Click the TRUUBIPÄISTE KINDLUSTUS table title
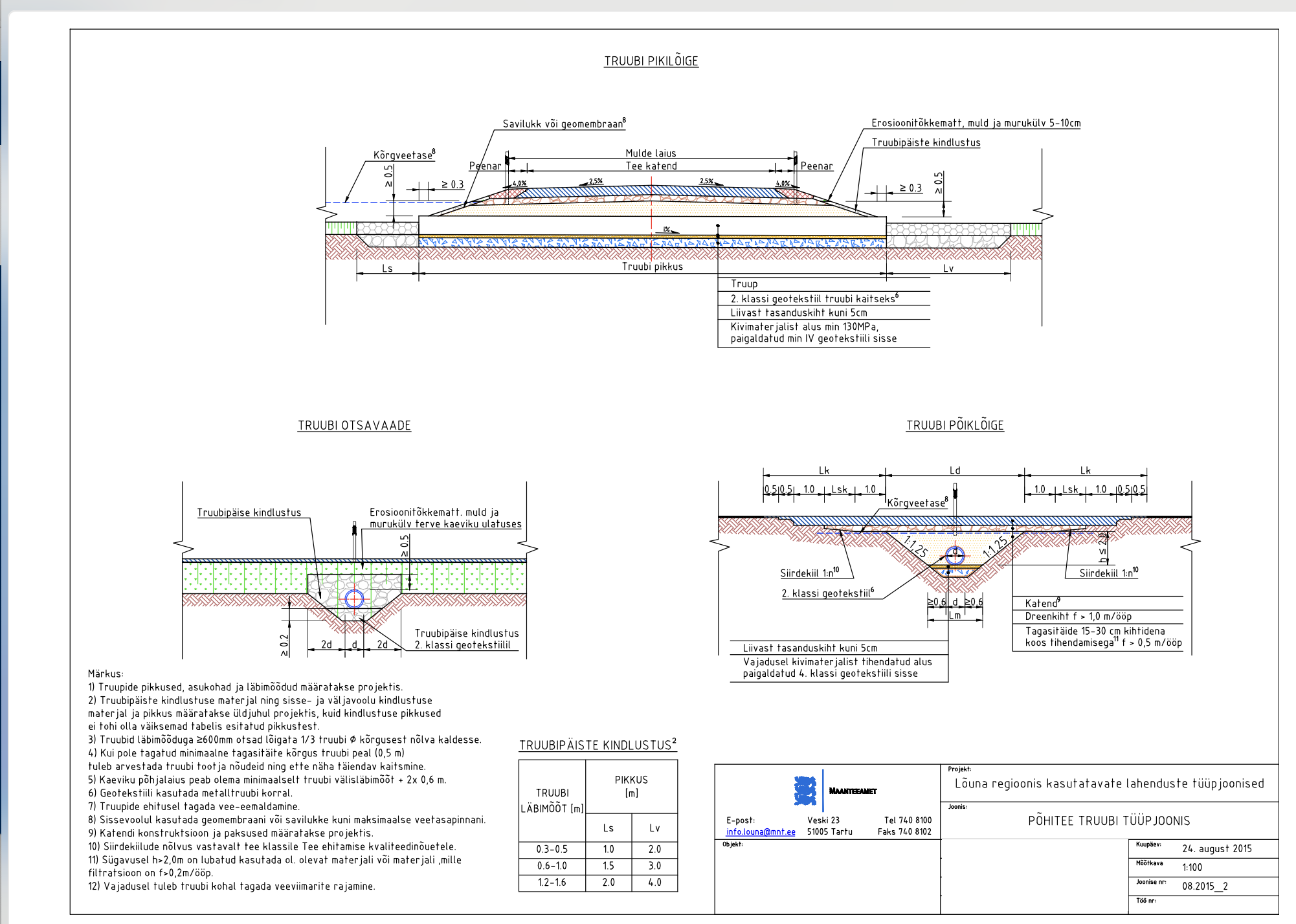Screen dimensions: 1296x924 click(x=597, y=745)
